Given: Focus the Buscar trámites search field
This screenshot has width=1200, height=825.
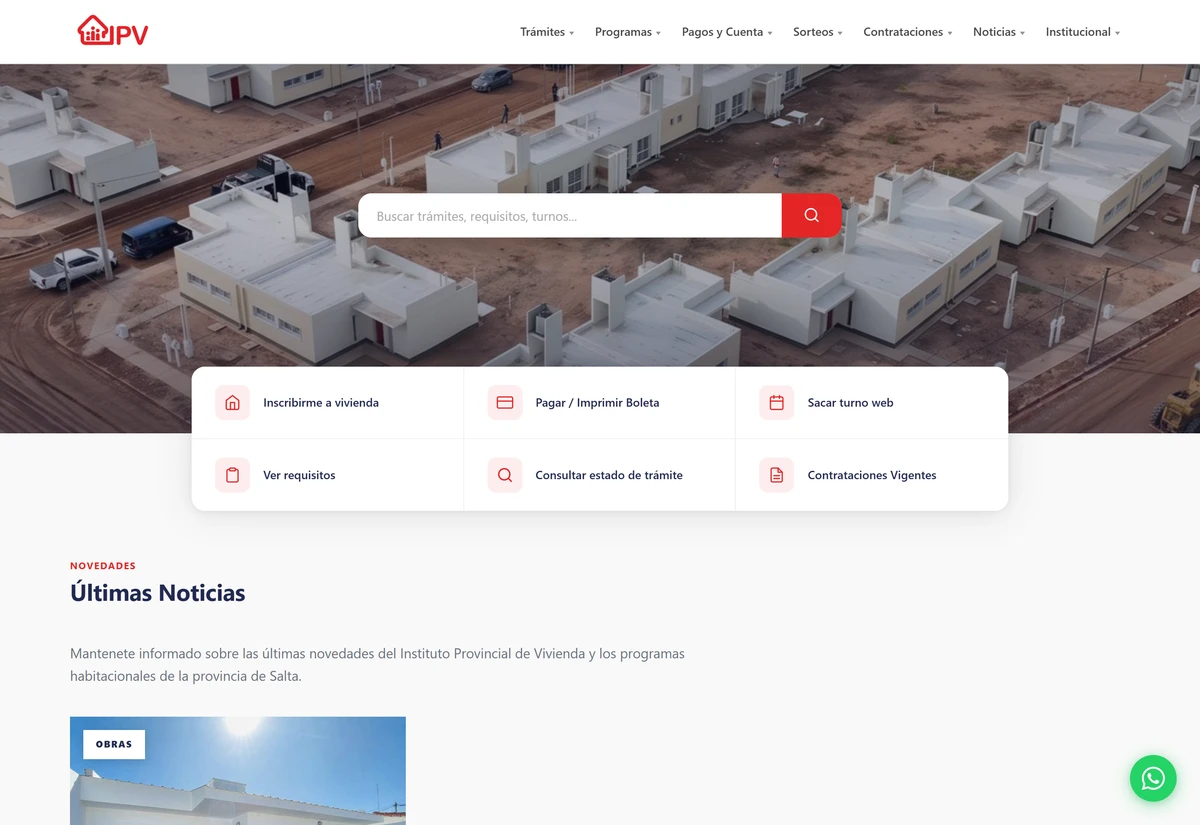Looking at the screenshot, I should click(x=570, y=215).
